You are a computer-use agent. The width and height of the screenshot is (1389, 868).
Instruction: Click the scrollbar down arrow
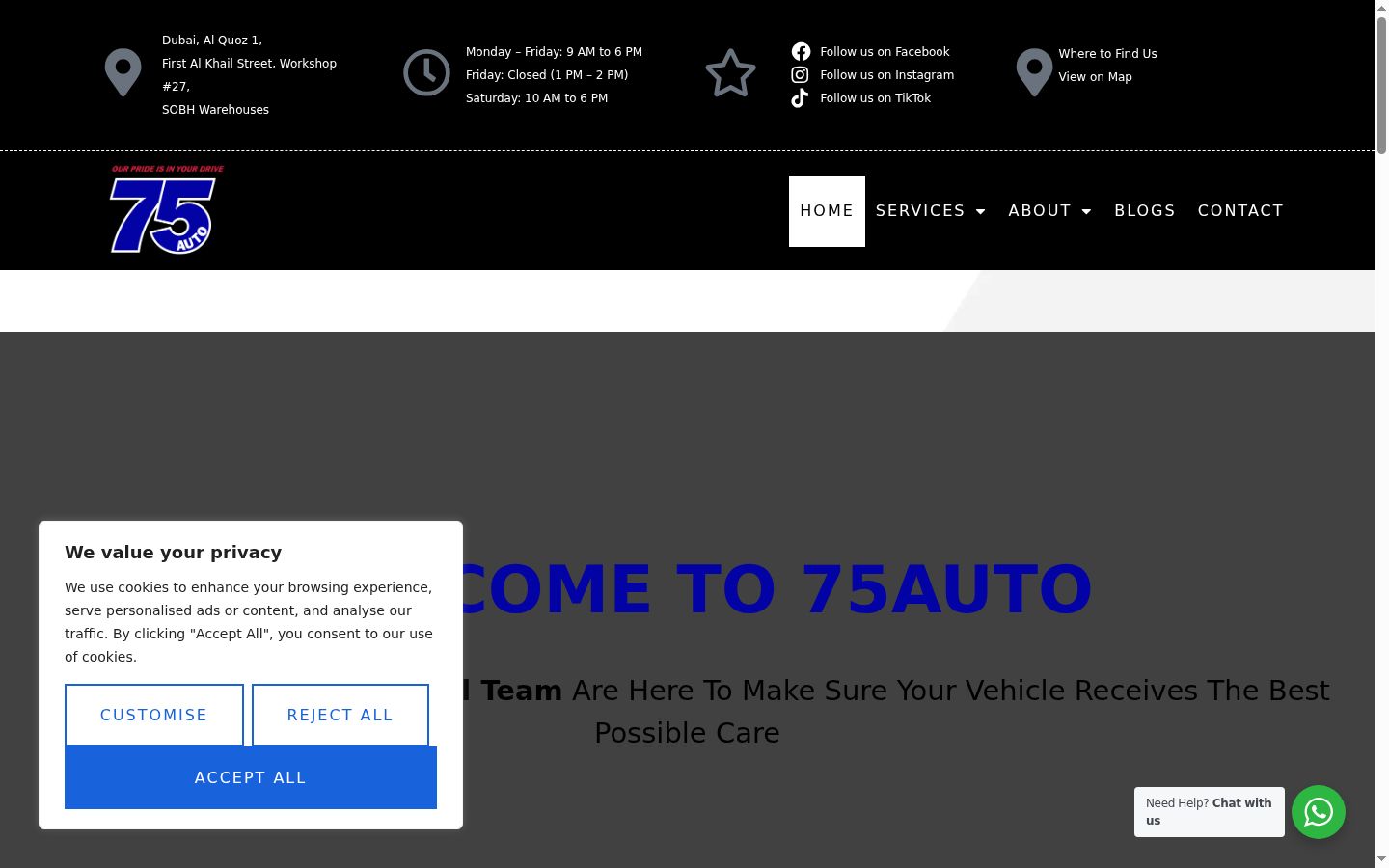(x=1381, y=859)
